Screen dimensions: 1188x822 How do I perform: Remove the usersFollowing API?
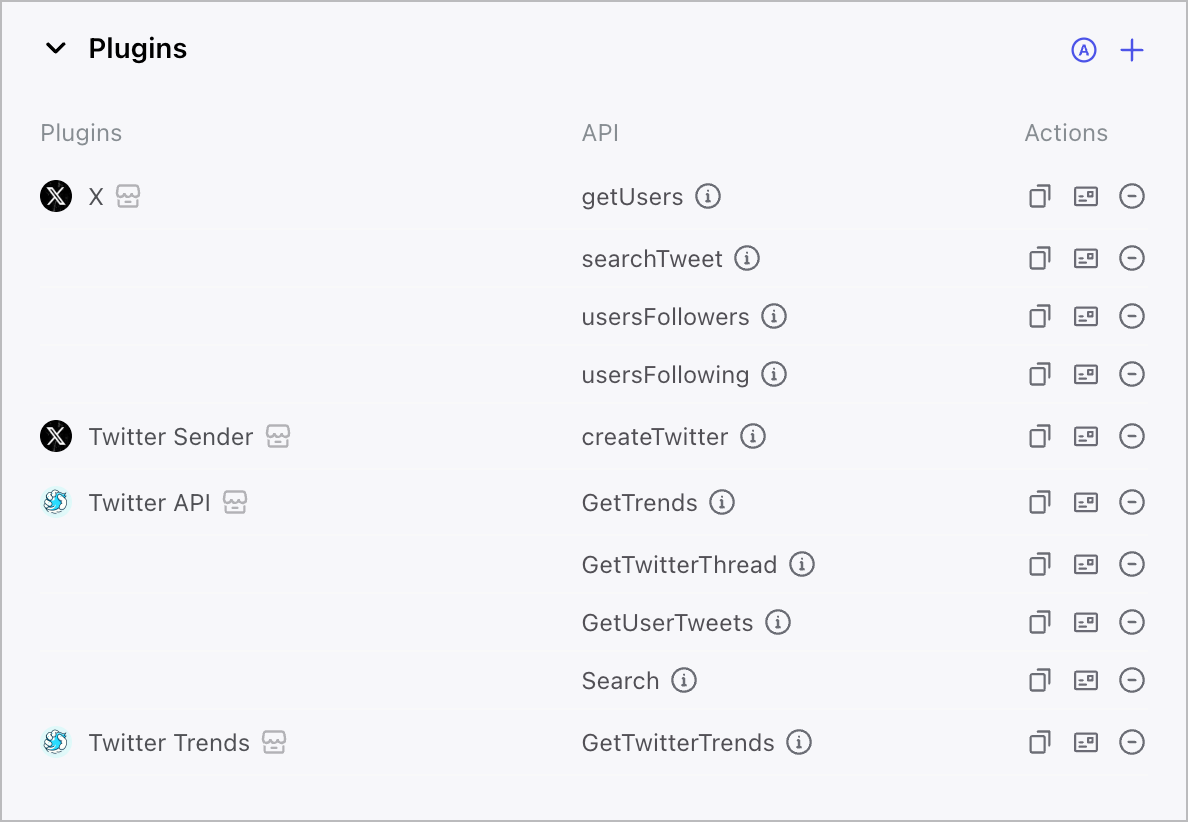1131,374
